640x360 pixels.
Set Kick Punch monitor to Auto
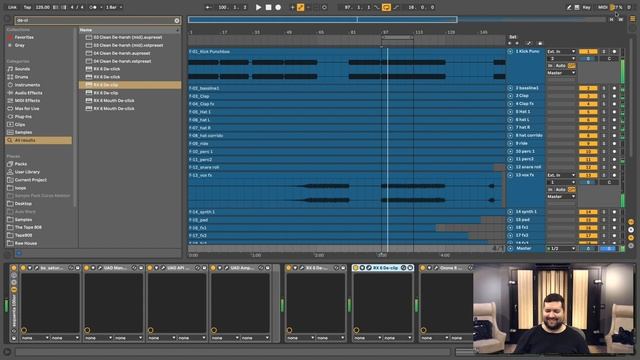point(561,66)
